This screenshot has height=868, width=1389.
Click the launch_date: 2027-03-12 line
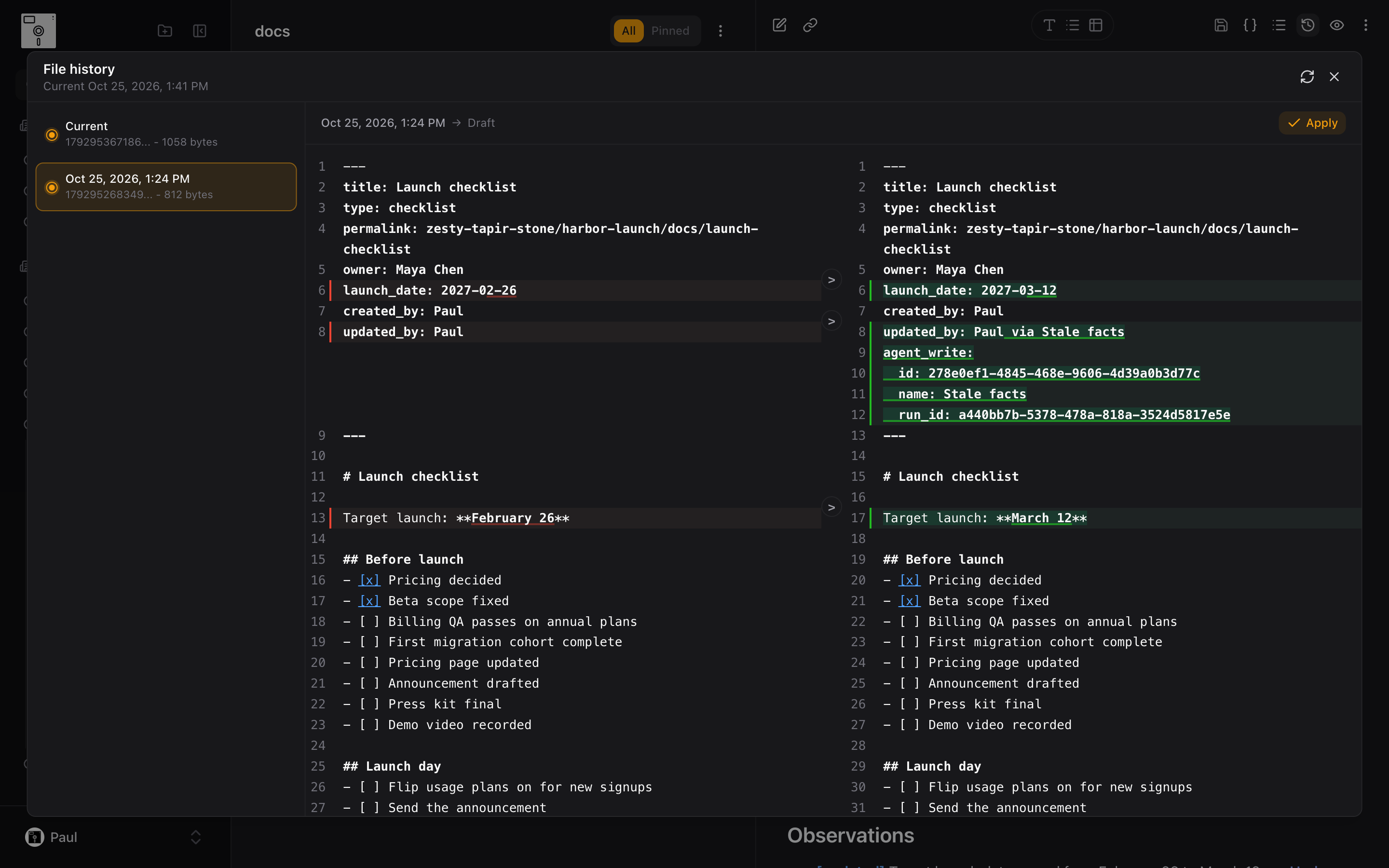pyautogui.click(x=1116, y=290)
